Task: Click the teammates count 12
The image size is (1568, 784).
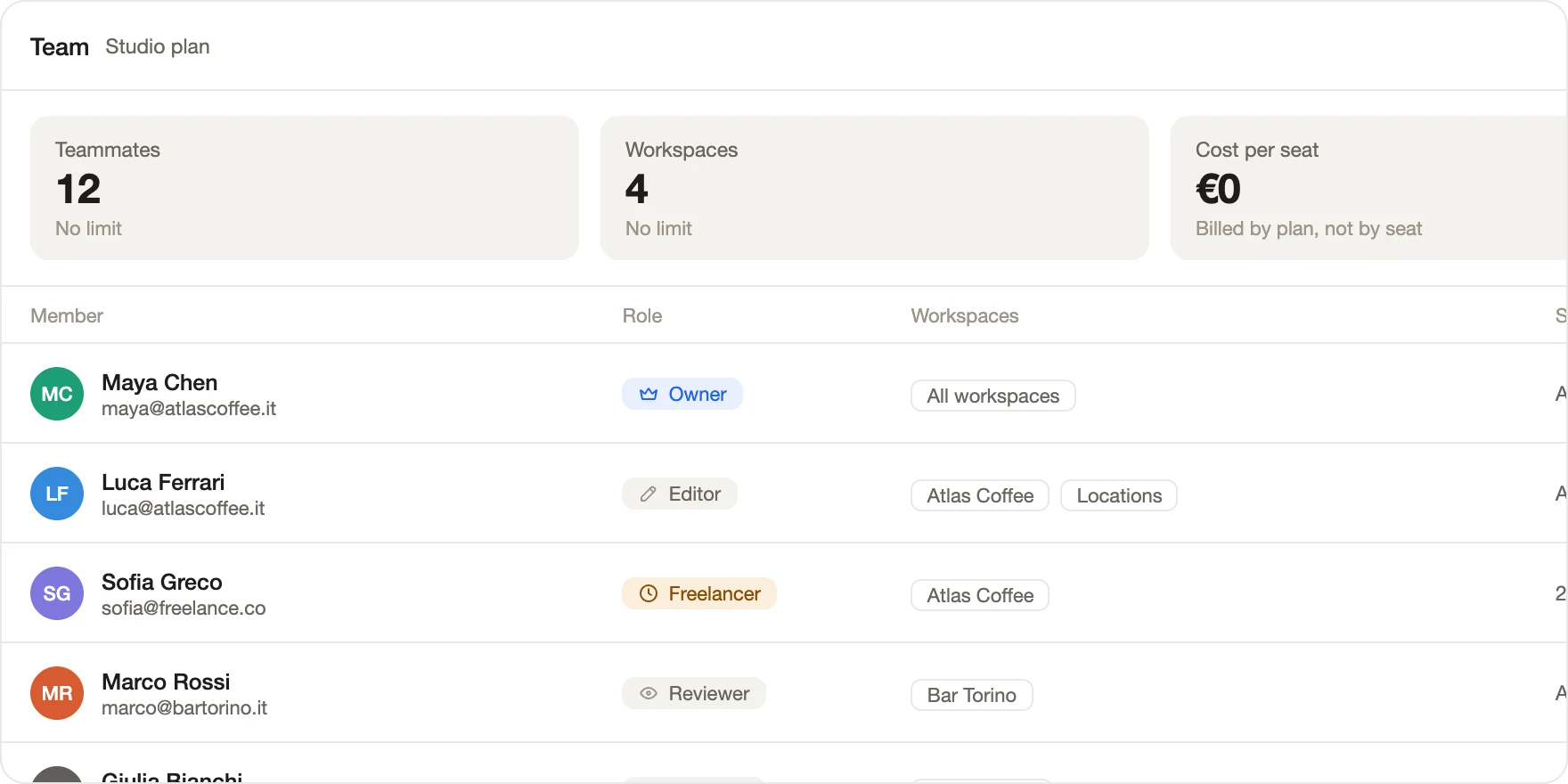Action: [78, 189]
